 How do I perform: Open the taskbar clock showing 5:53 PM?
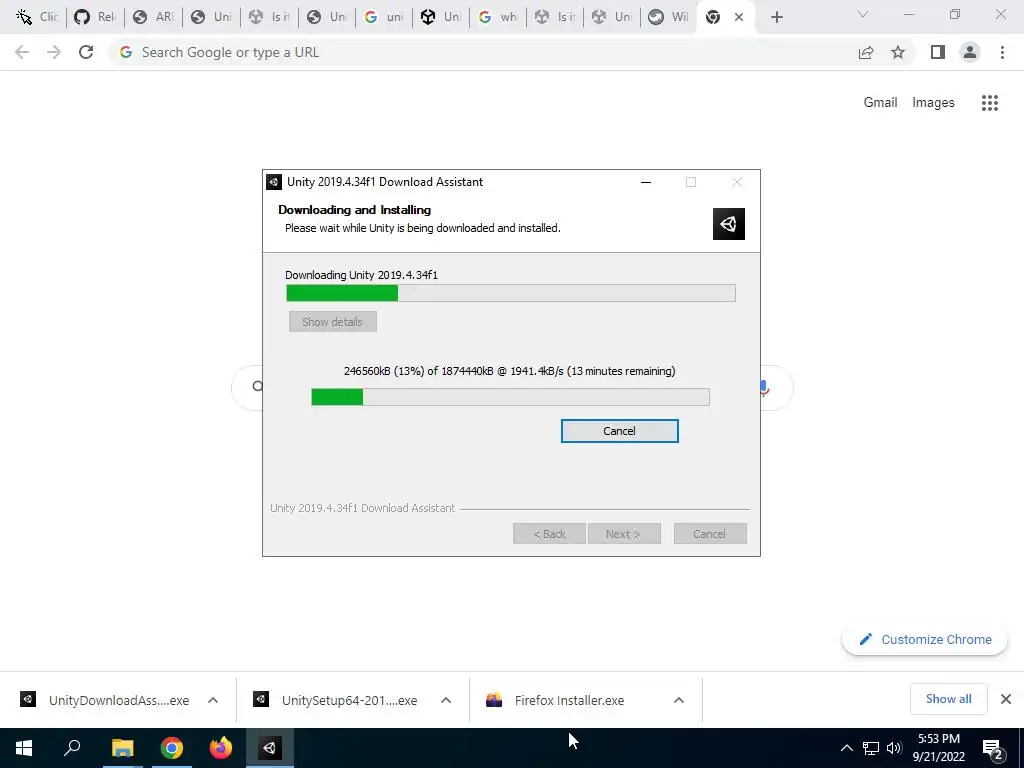pos(939,748)
